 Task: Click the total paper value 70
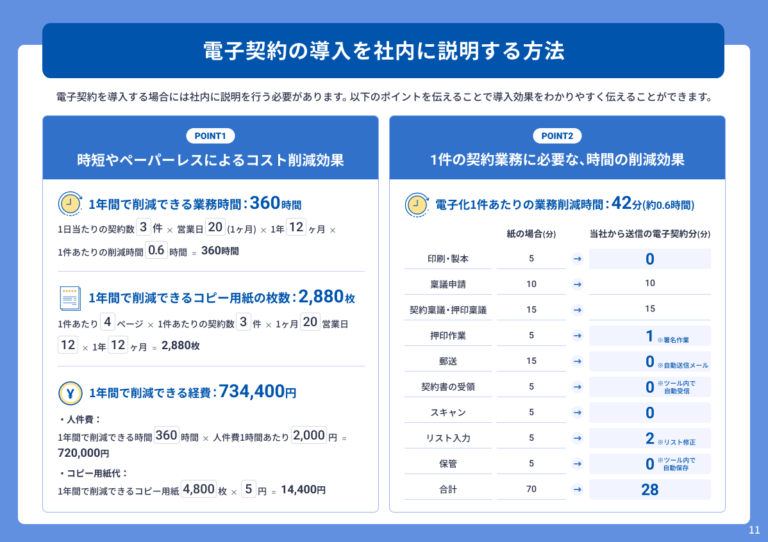point(531,489)
